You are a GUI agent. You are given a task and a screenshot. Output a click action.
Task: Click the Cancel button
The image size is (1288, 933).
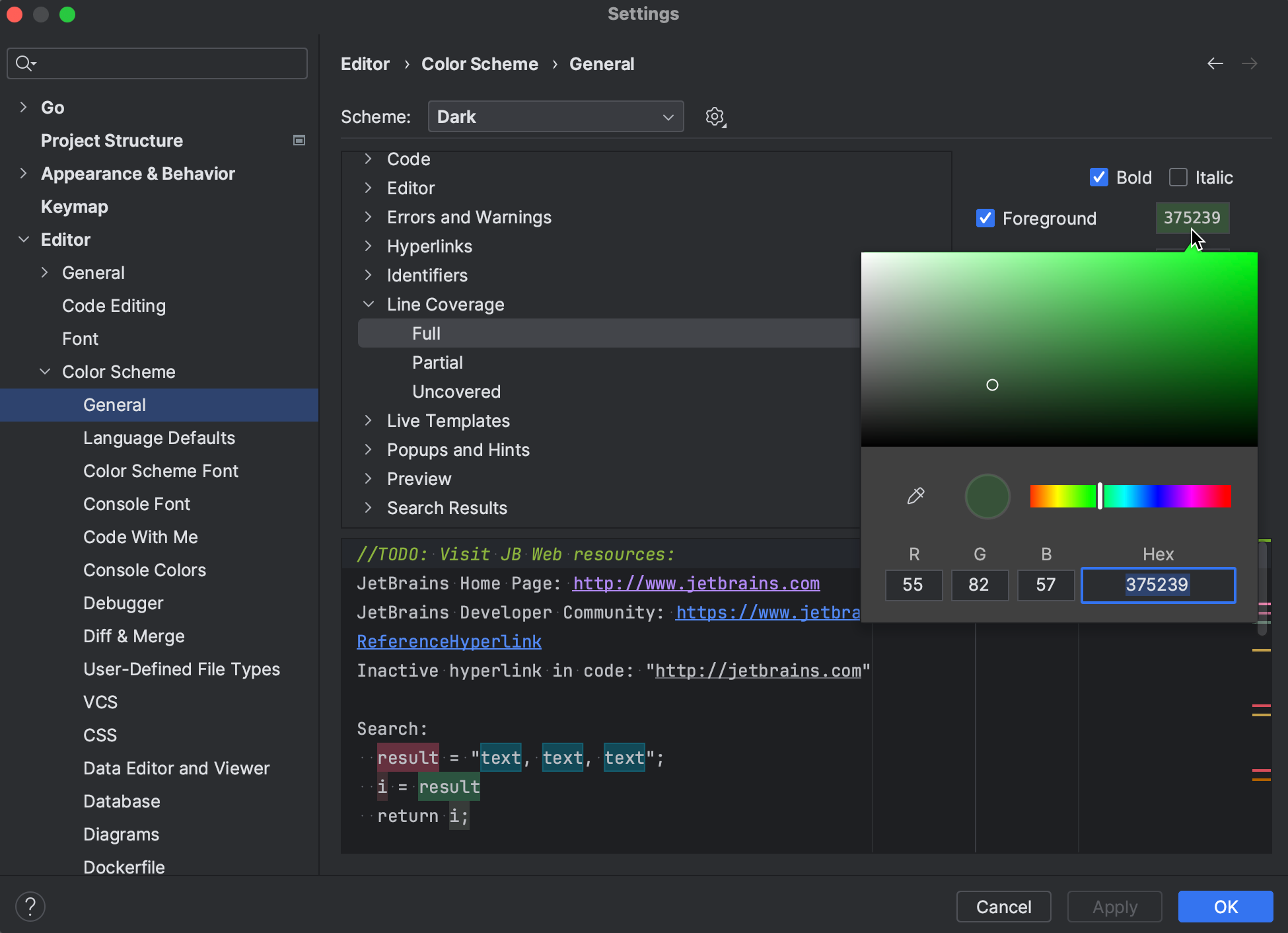click(x=1003, y=907)
